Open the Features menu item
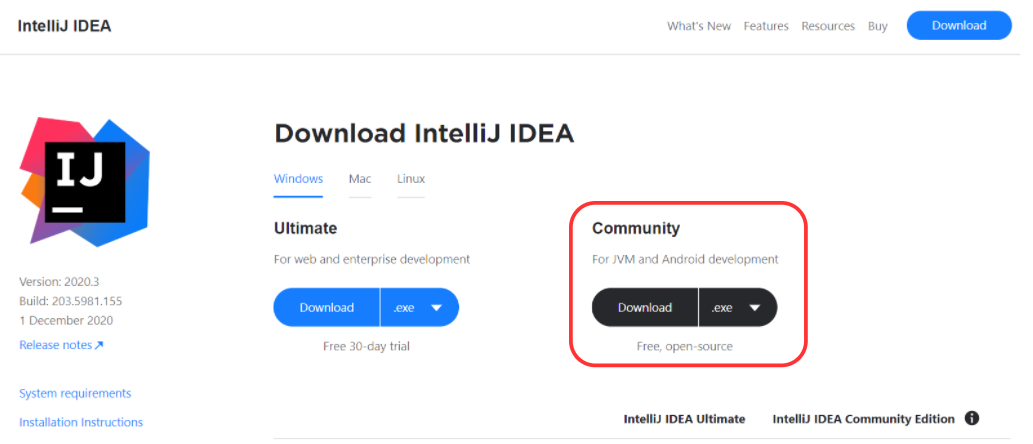Viewport: 1033px width, 444px height. 766,26
